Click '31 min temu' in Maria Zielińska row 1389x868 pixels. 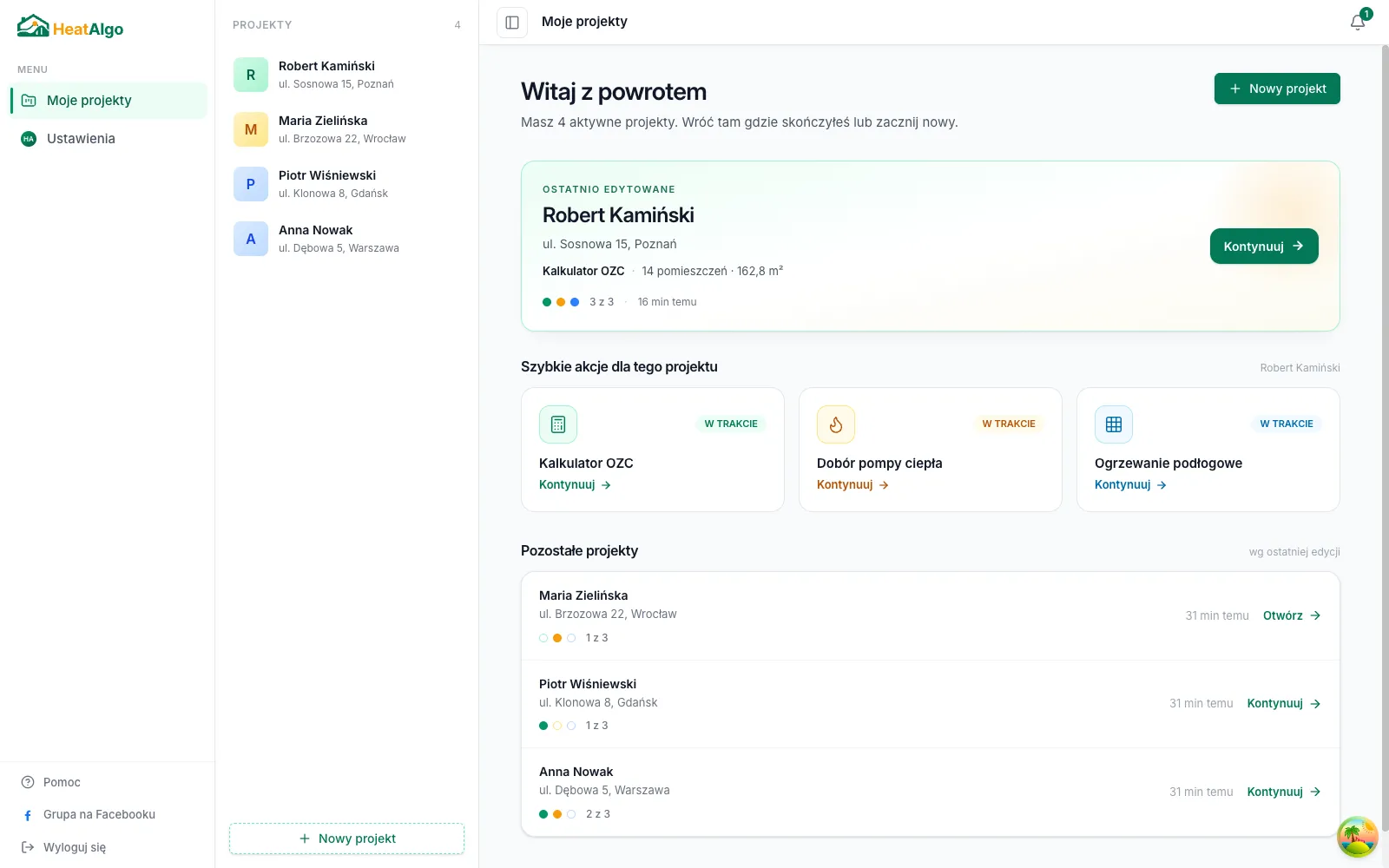coord(1217,615)
